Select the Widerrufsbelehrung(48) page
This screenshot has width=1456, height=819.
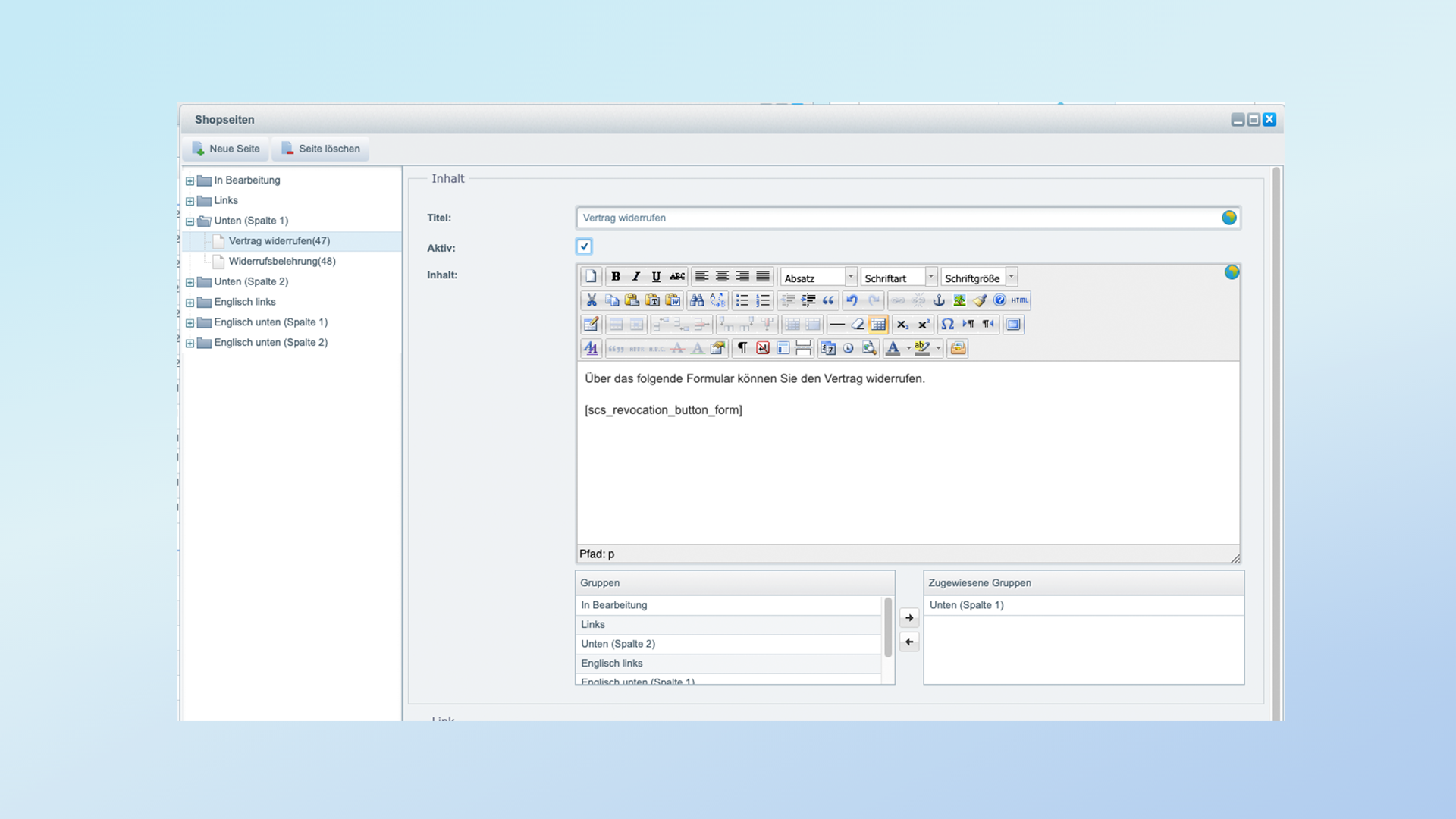point(282,262)
